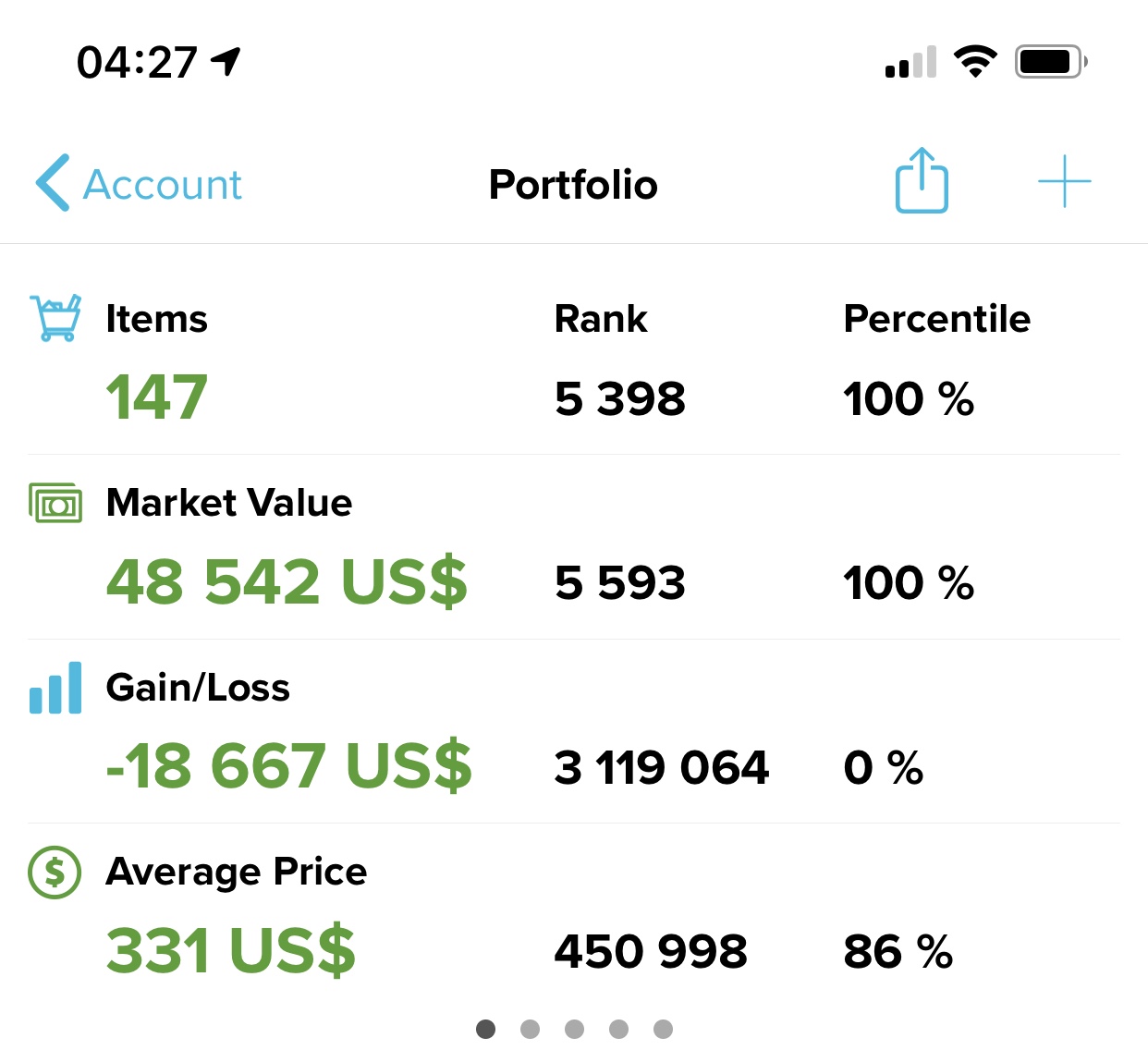The width and height of the screenshot is (1148, 1050).
Task: Tap the back chevron arrow
Action: (53, 182)
